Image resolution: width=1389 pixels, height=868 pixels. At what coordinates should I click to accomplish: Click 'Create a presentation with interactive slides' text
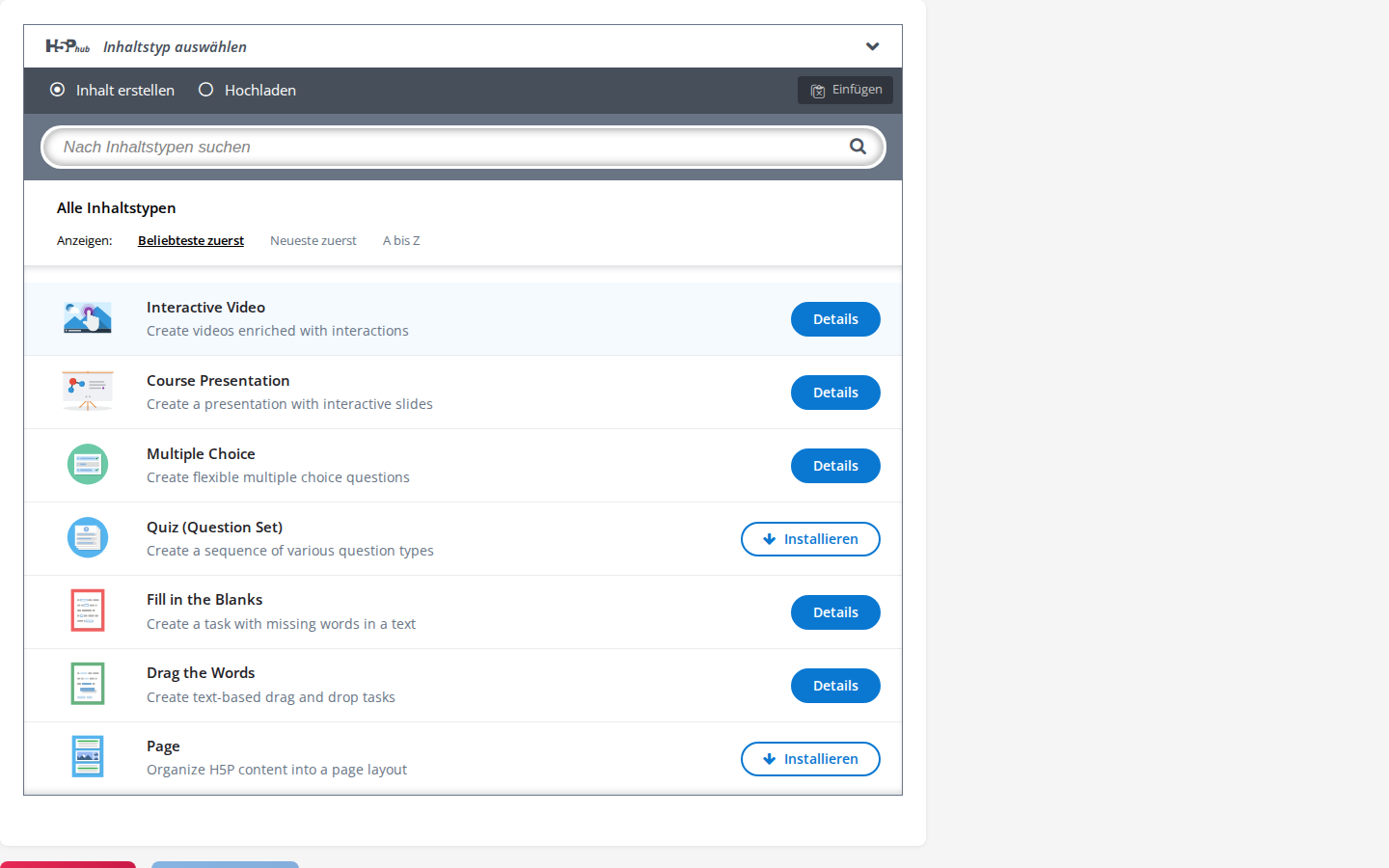coord(289,404)
